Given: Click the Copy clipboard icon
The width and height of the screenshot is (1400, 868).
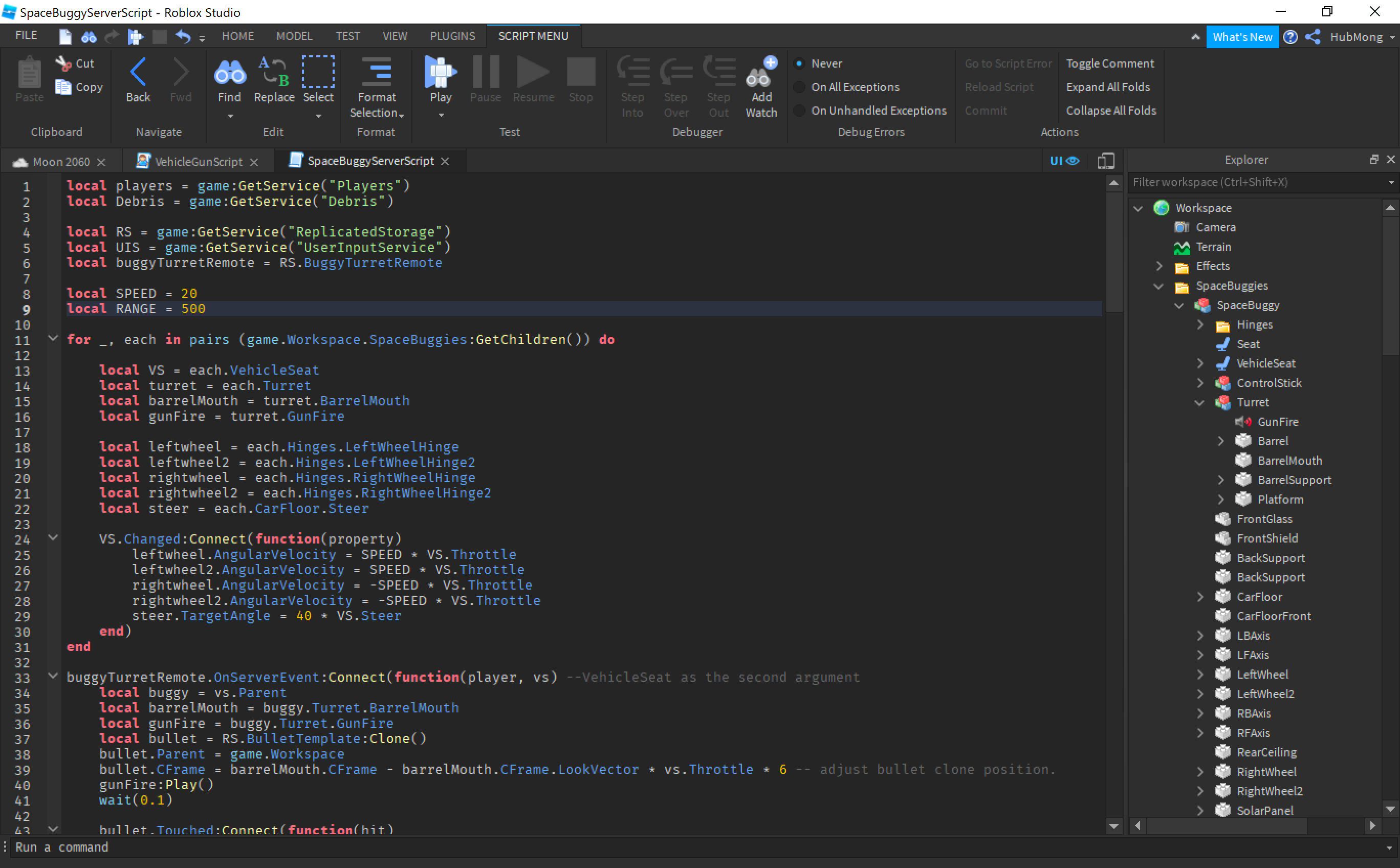Looking at the screenshot, I should tap(63, 87).
